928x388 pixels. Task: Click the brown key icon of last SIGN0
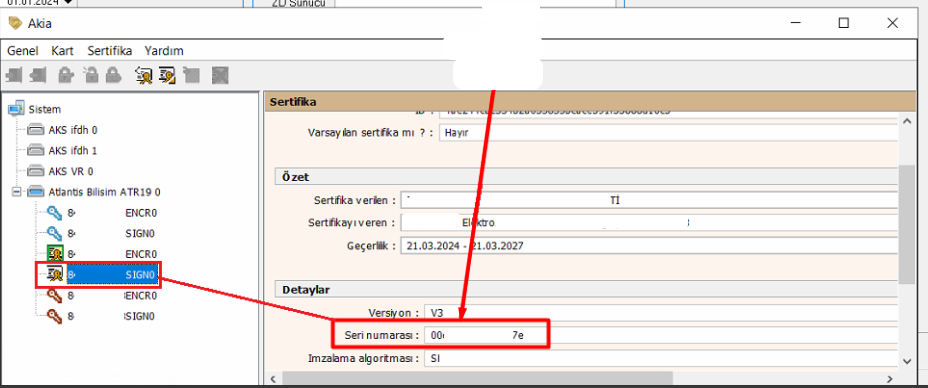tap(55, 316)
